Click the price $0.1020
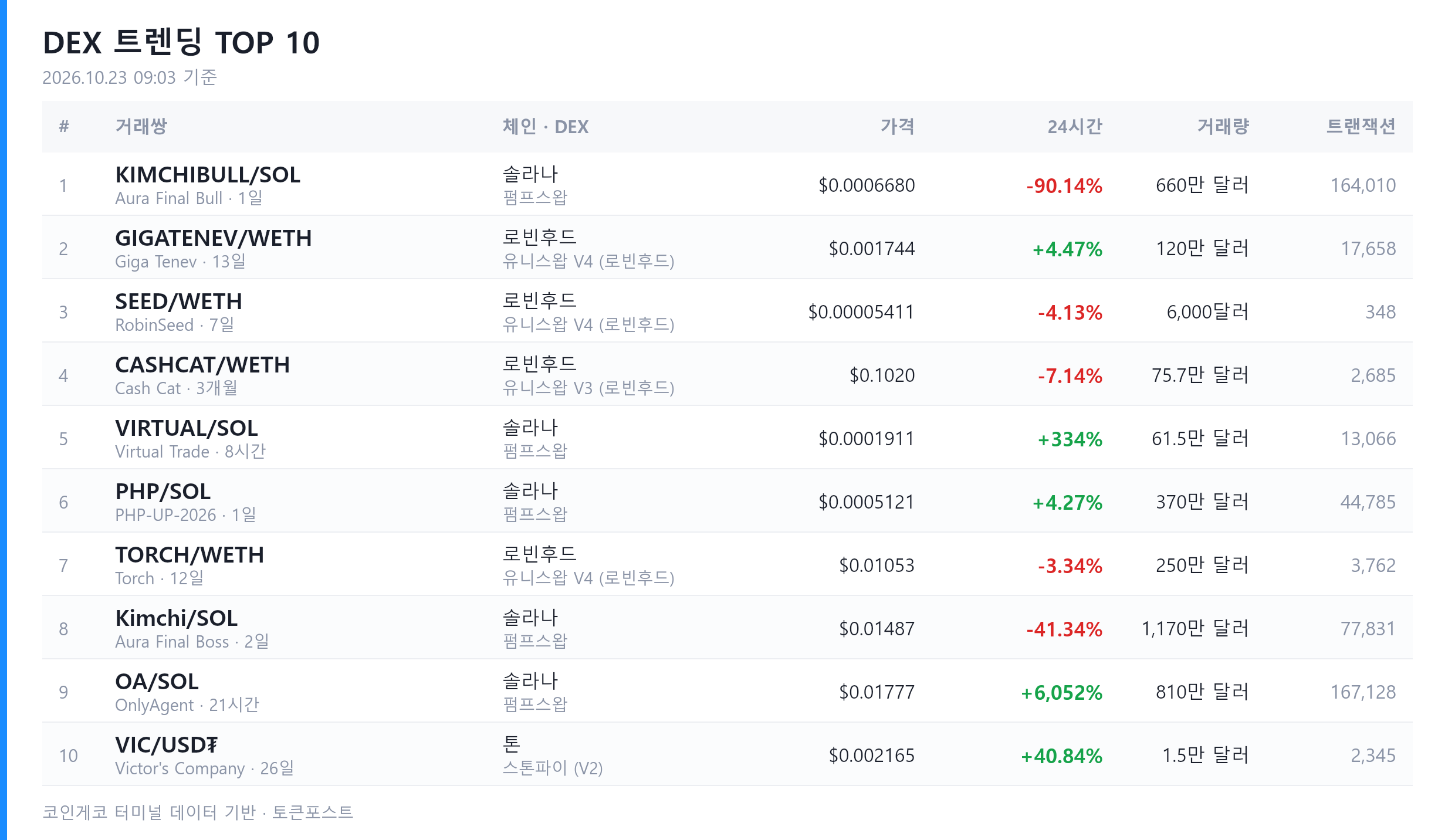 coord(882,375)
